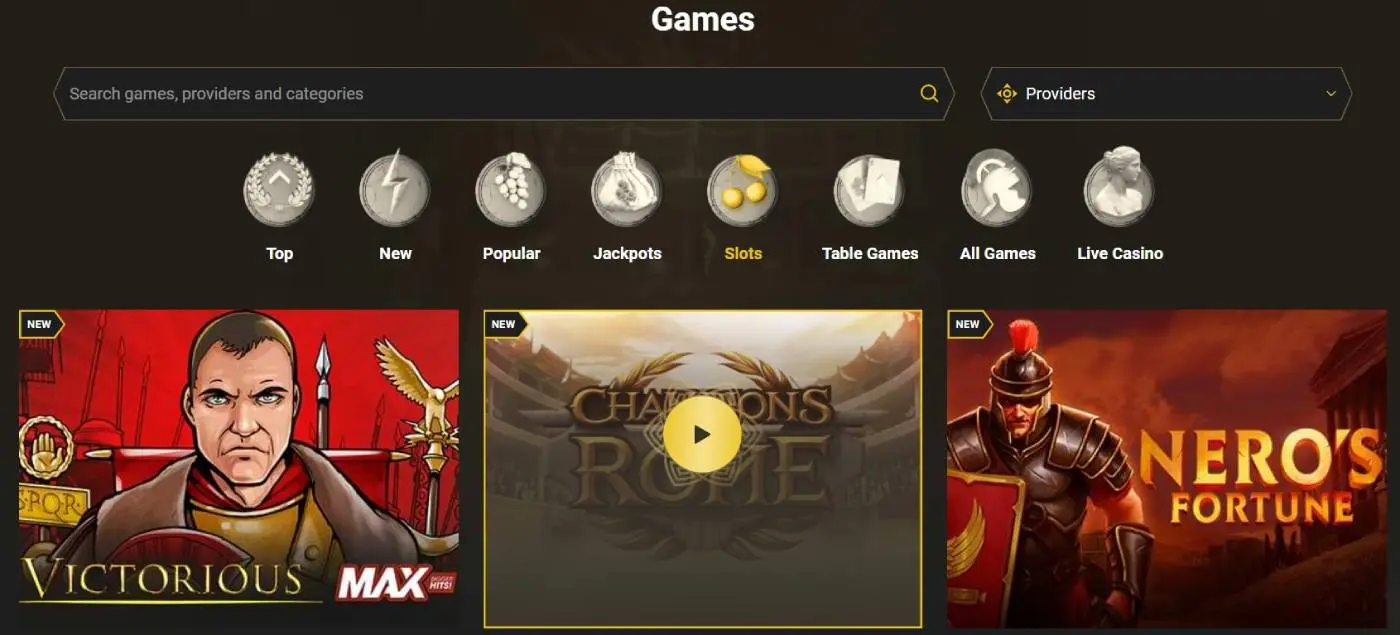Switch to the Table Games tab label
1400x635 pixels.
(x=870, y=254)
